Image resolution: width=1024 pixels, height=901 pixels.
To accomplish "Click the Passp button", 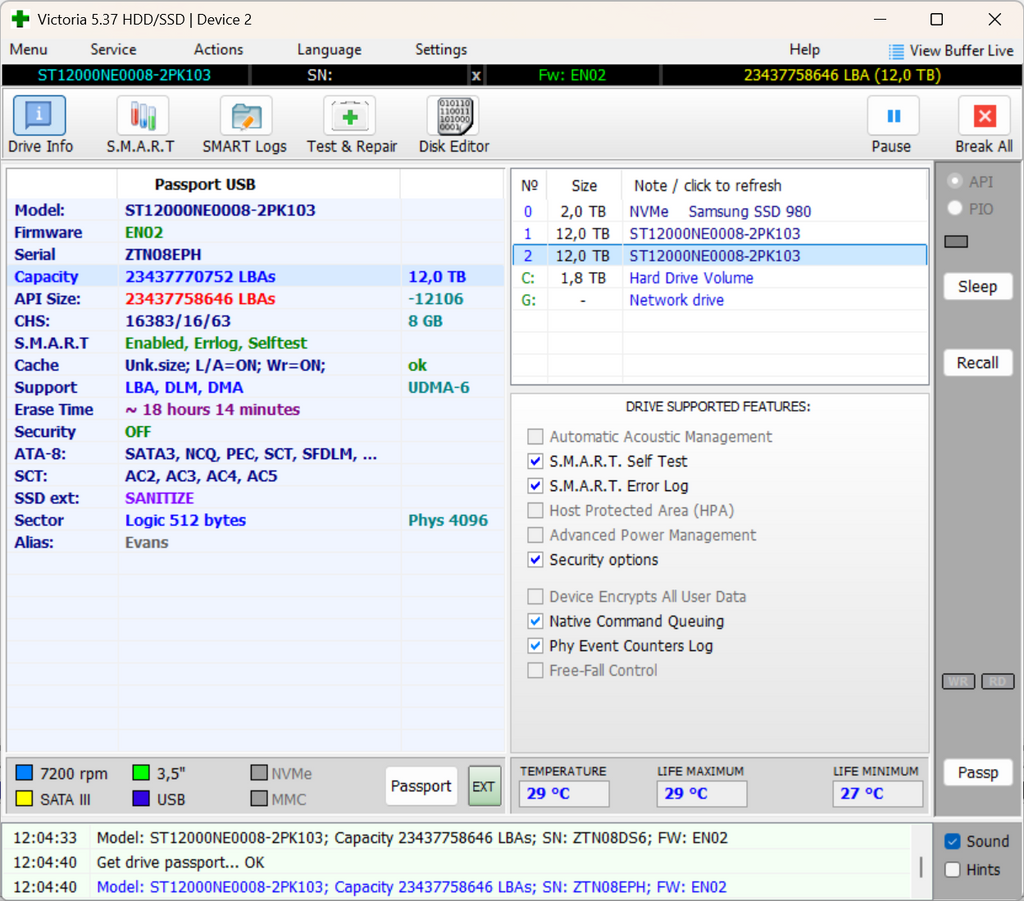I will point(978,772).
